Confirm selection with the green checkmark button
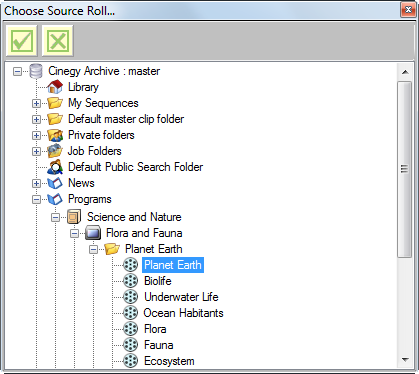 click(x=22, y=41)
